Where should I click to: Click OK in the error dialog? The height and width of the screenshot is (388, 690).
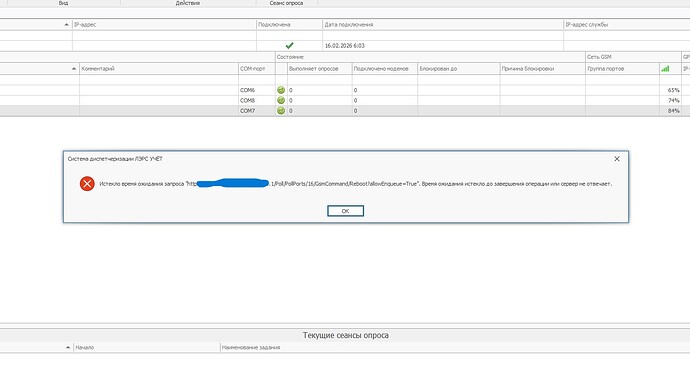tap(345, 211)
